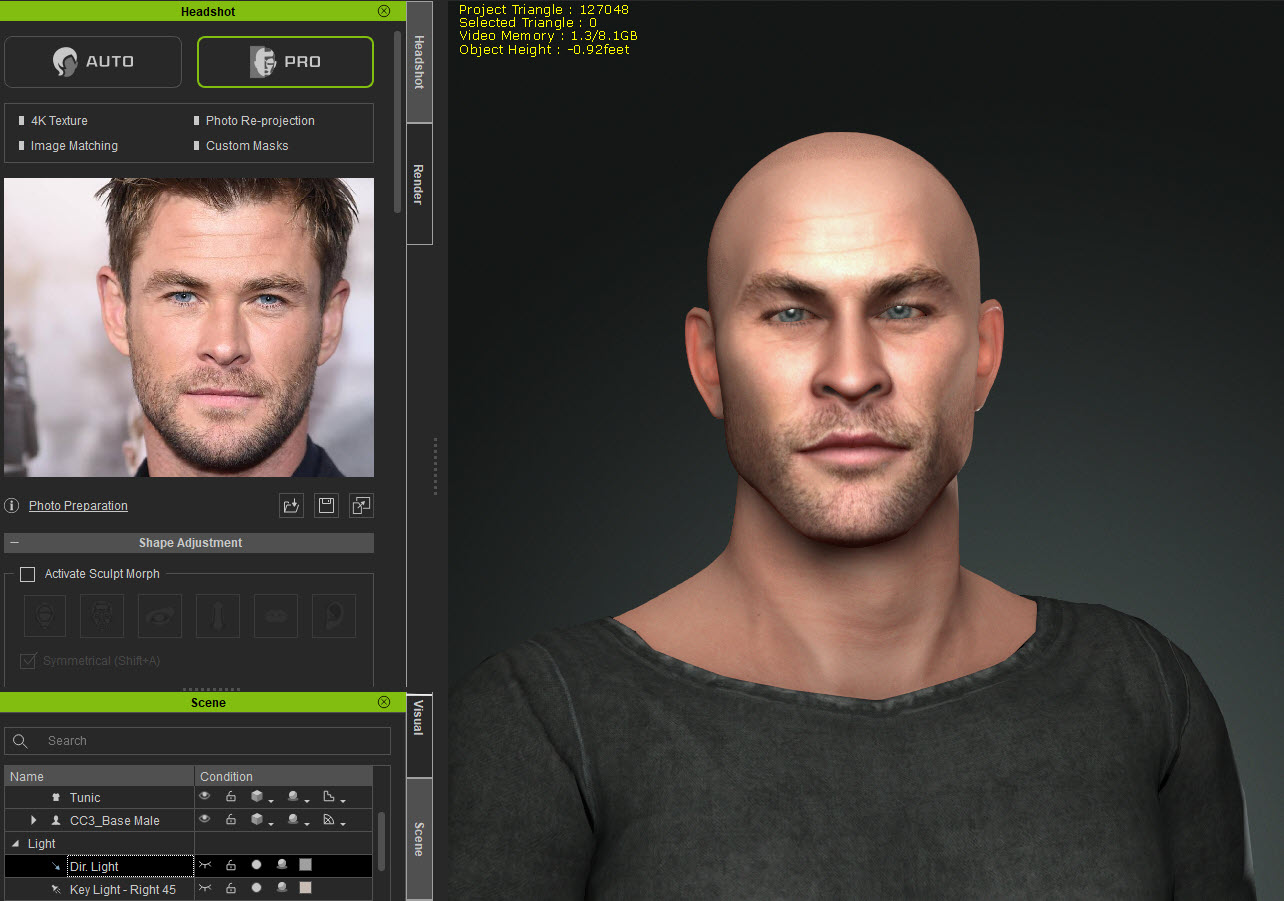1284x901 pixels.
Task: Click Dir. Light's white circle icon
Action: [256, 865]
